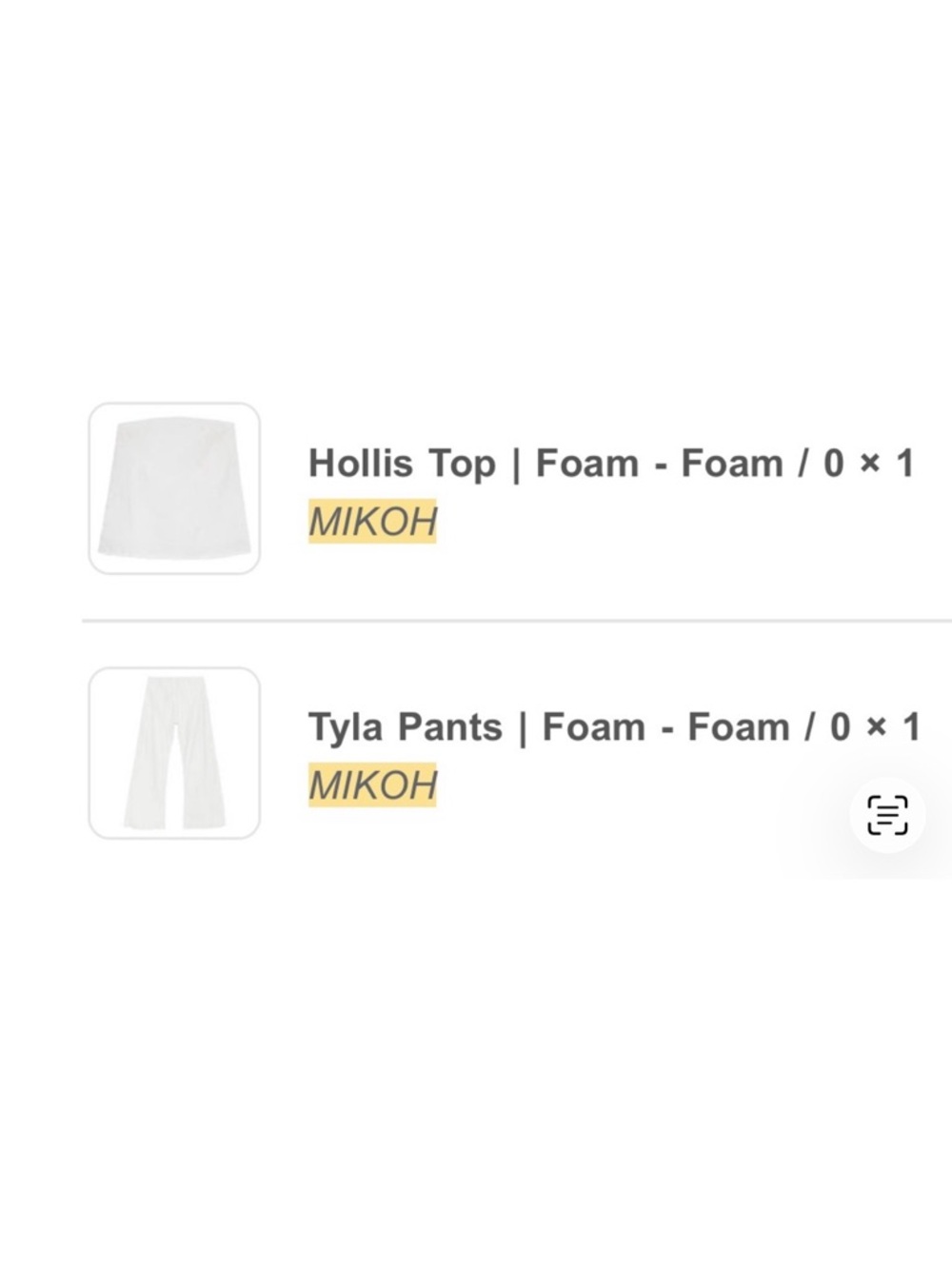Viewport: 952px width, 1269px height.
Task: Click first "Foam" word in Hollis Top line
Action: [586, 464]
